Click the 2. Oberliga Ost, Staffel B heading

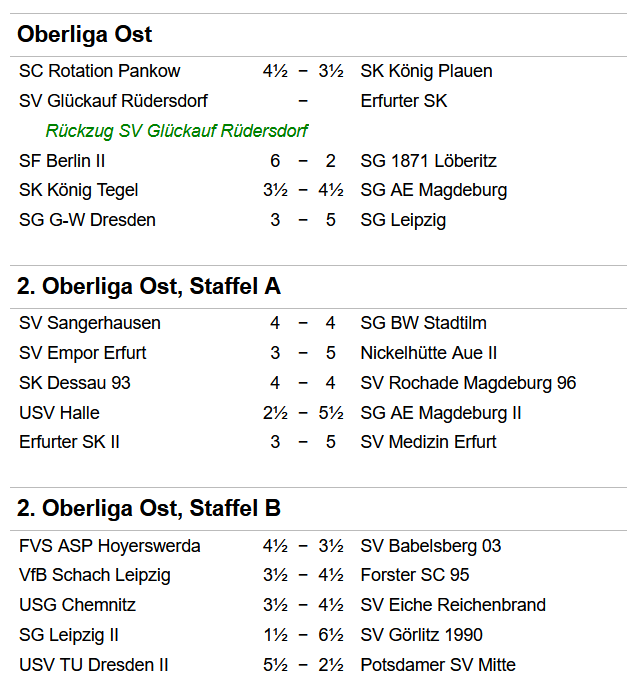point(149,509)
